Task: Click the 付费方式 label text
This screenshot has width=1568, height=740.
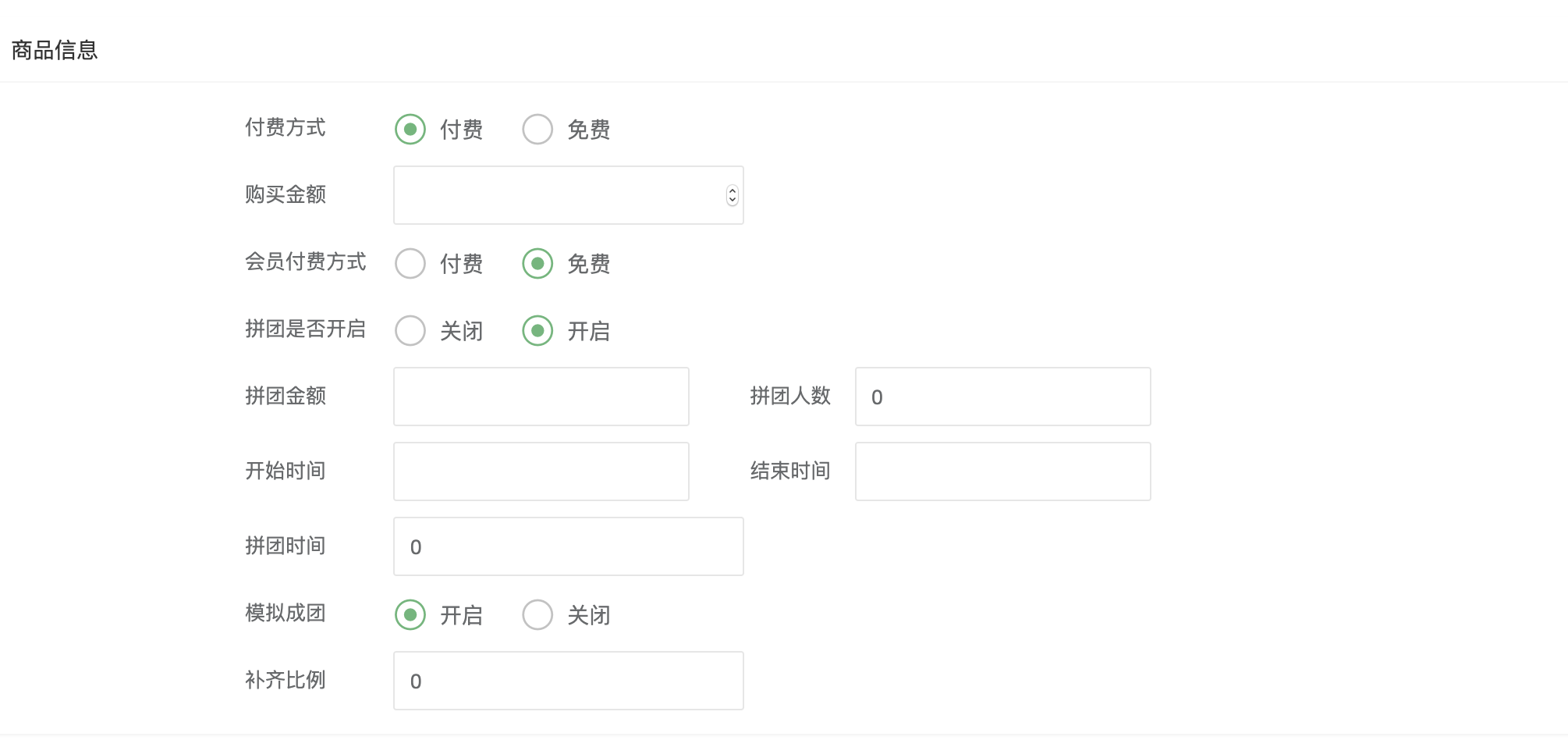Action: (286, 127)
